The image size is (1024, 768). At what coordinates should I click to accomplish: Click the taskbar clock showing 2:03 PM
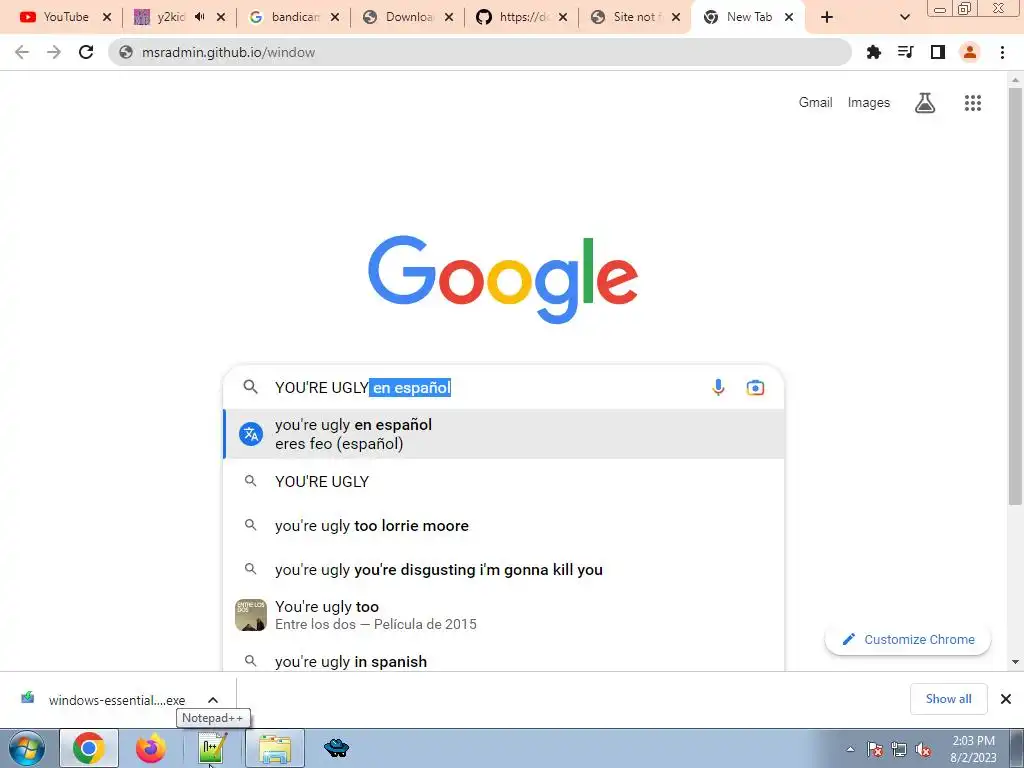(973, 749)
